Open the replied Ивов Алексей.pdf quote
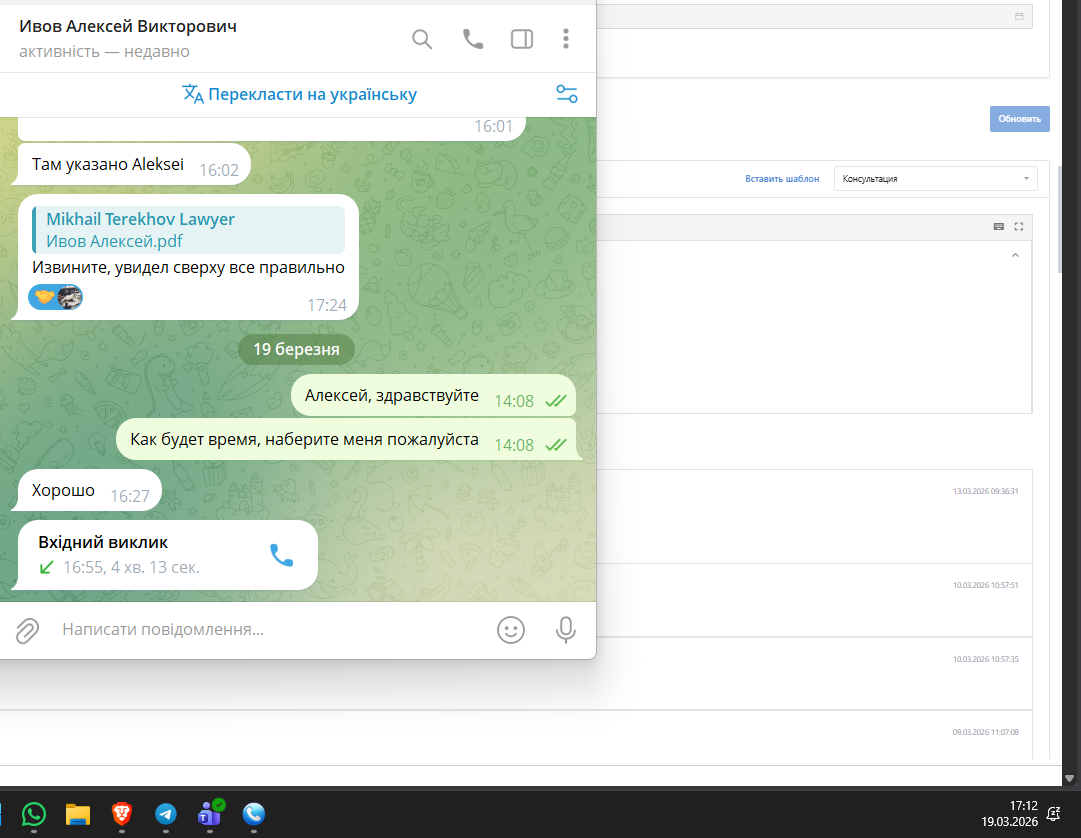 [x=188, y=229]
